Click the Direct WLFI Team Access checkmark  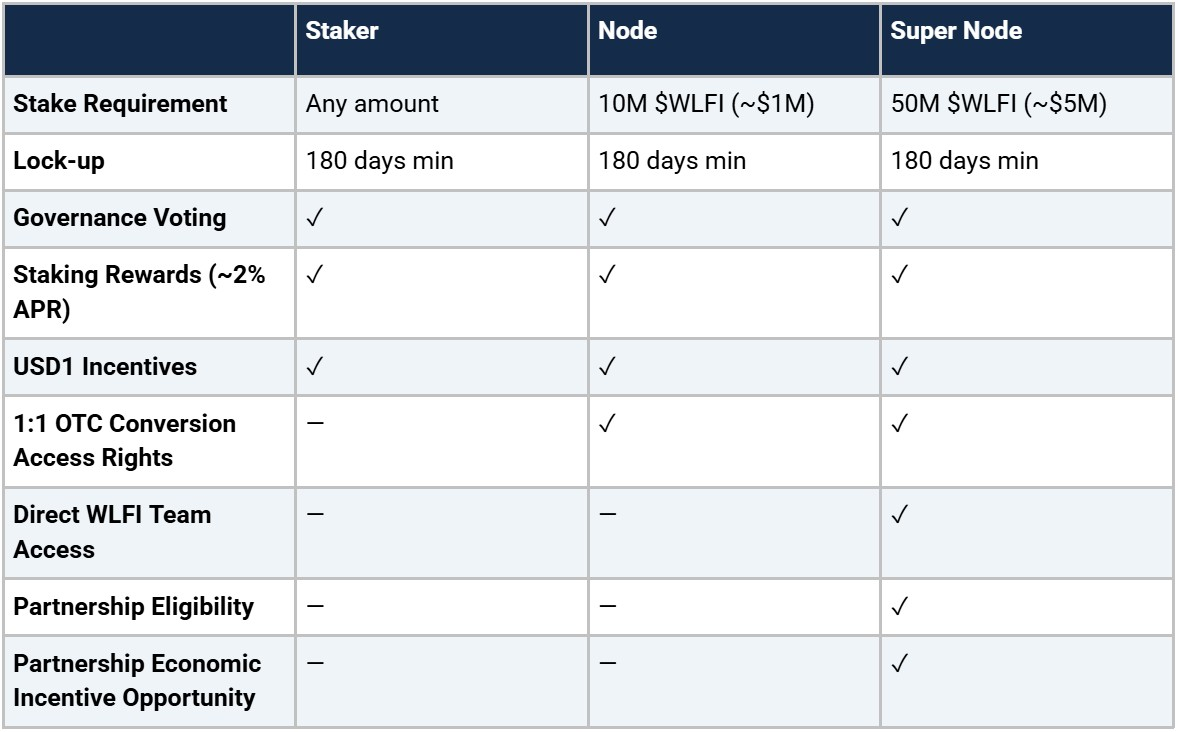(897, 515)
